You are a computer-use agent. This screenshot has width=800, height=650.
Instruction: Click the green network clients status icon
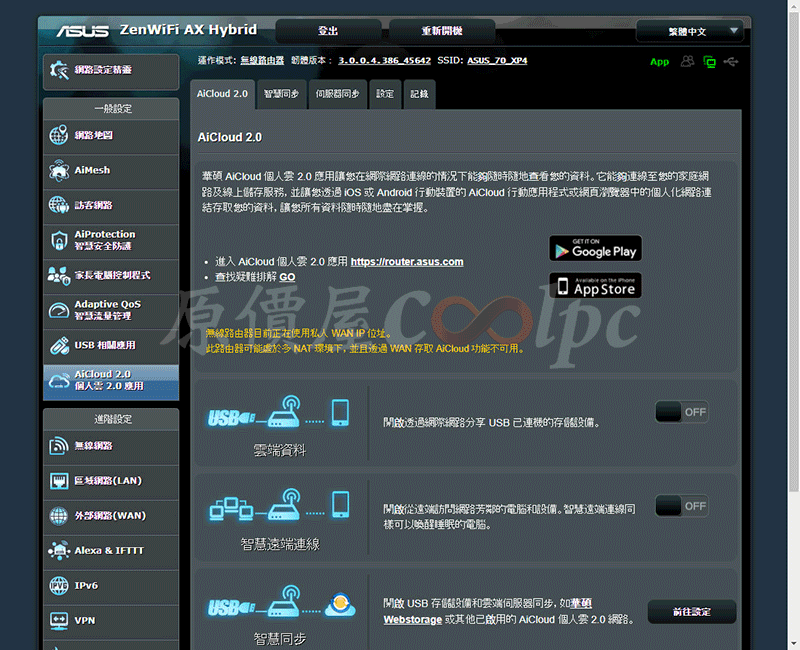[709, 62]
